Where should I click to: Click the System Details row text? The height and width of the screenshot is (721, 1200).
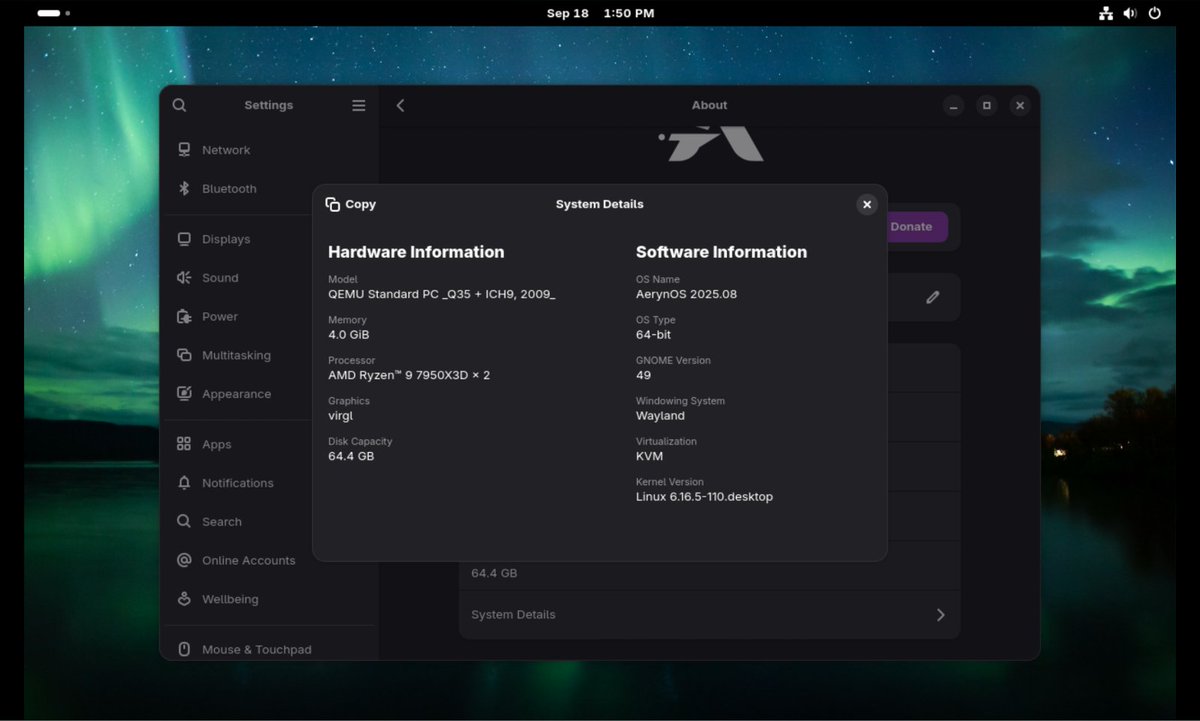[513, 615]
